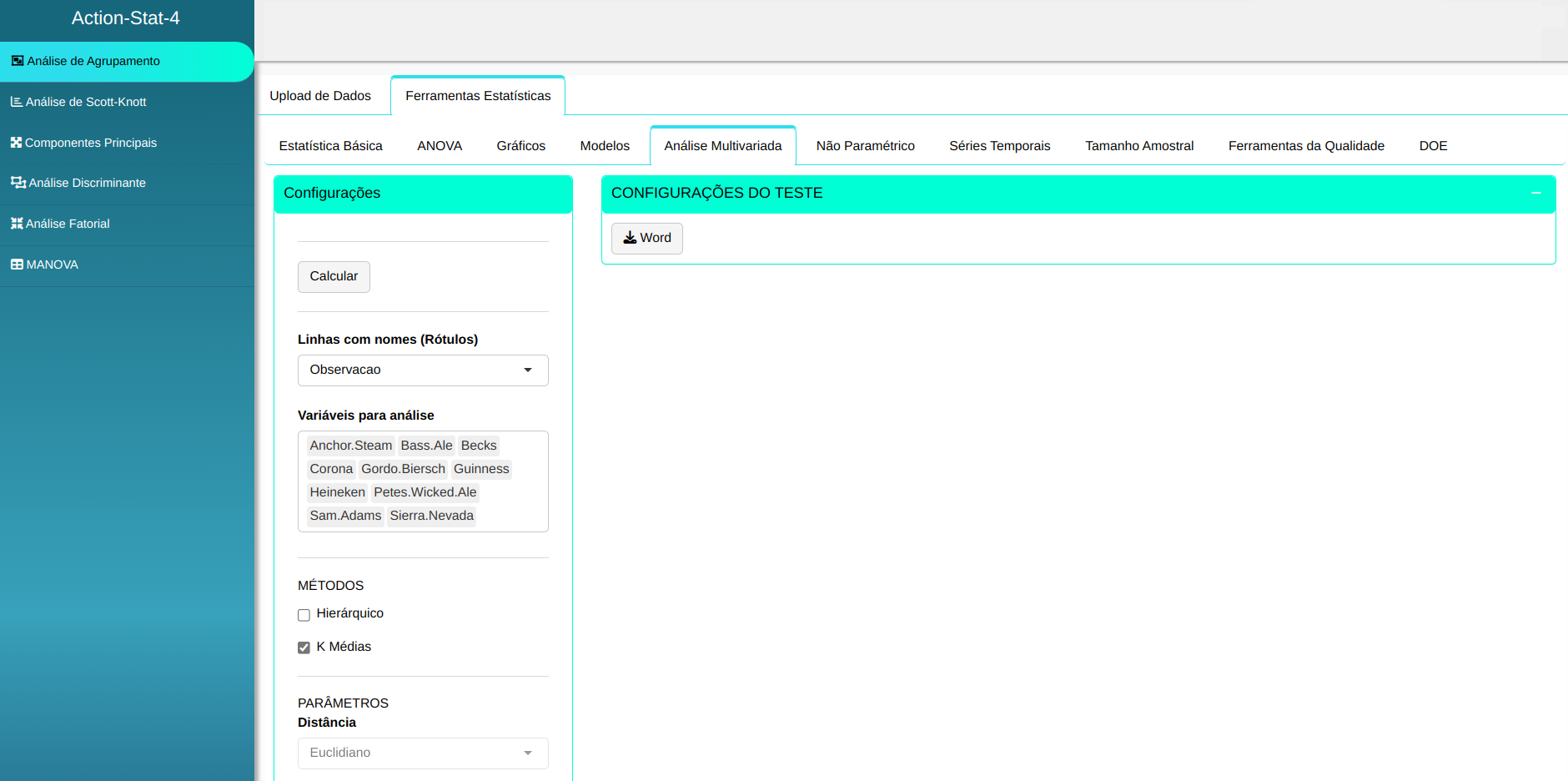The image size is (1568, 781).
Task: Uncheck the K Médias checkbox
Action: 304,647
